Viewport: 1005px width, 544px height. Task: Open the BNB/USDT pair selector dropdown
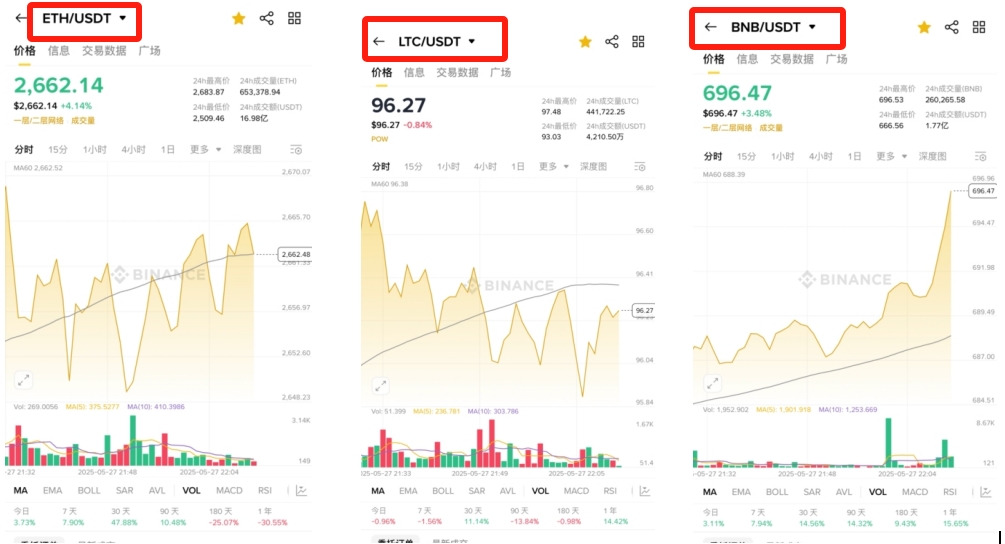[773, 27]
